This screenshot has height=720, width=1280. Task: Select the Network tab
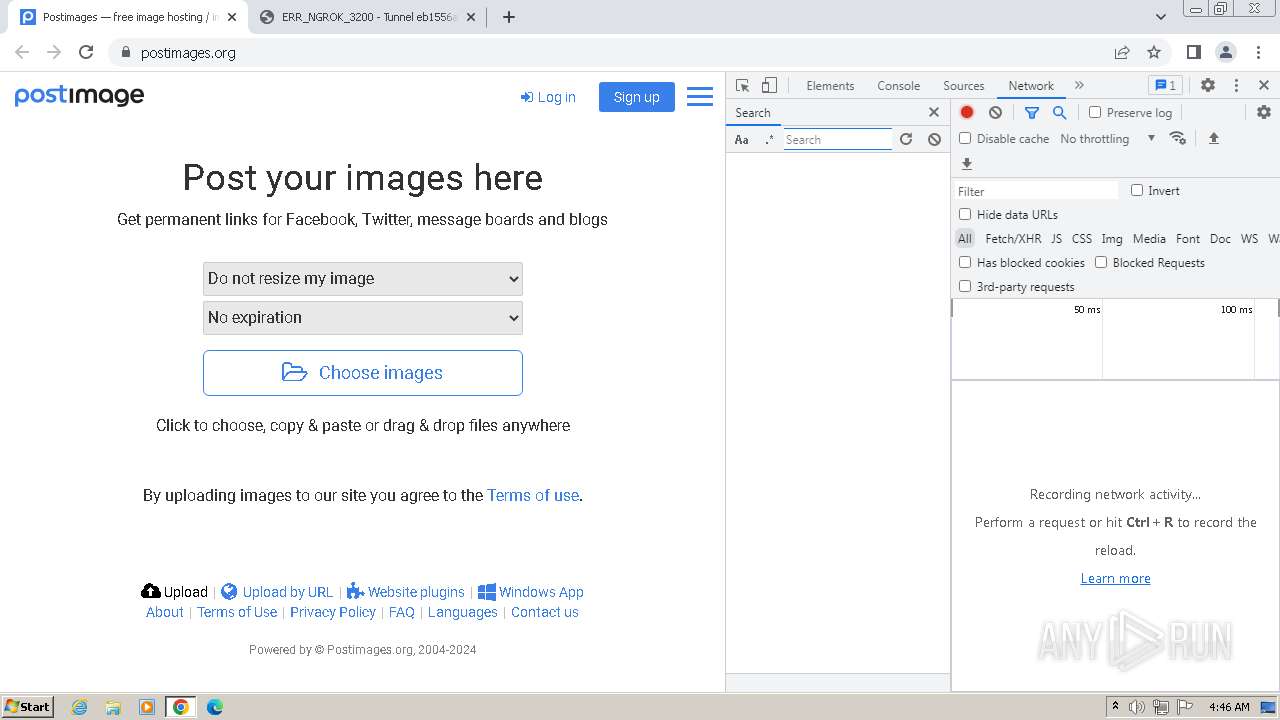point(1031,86)
